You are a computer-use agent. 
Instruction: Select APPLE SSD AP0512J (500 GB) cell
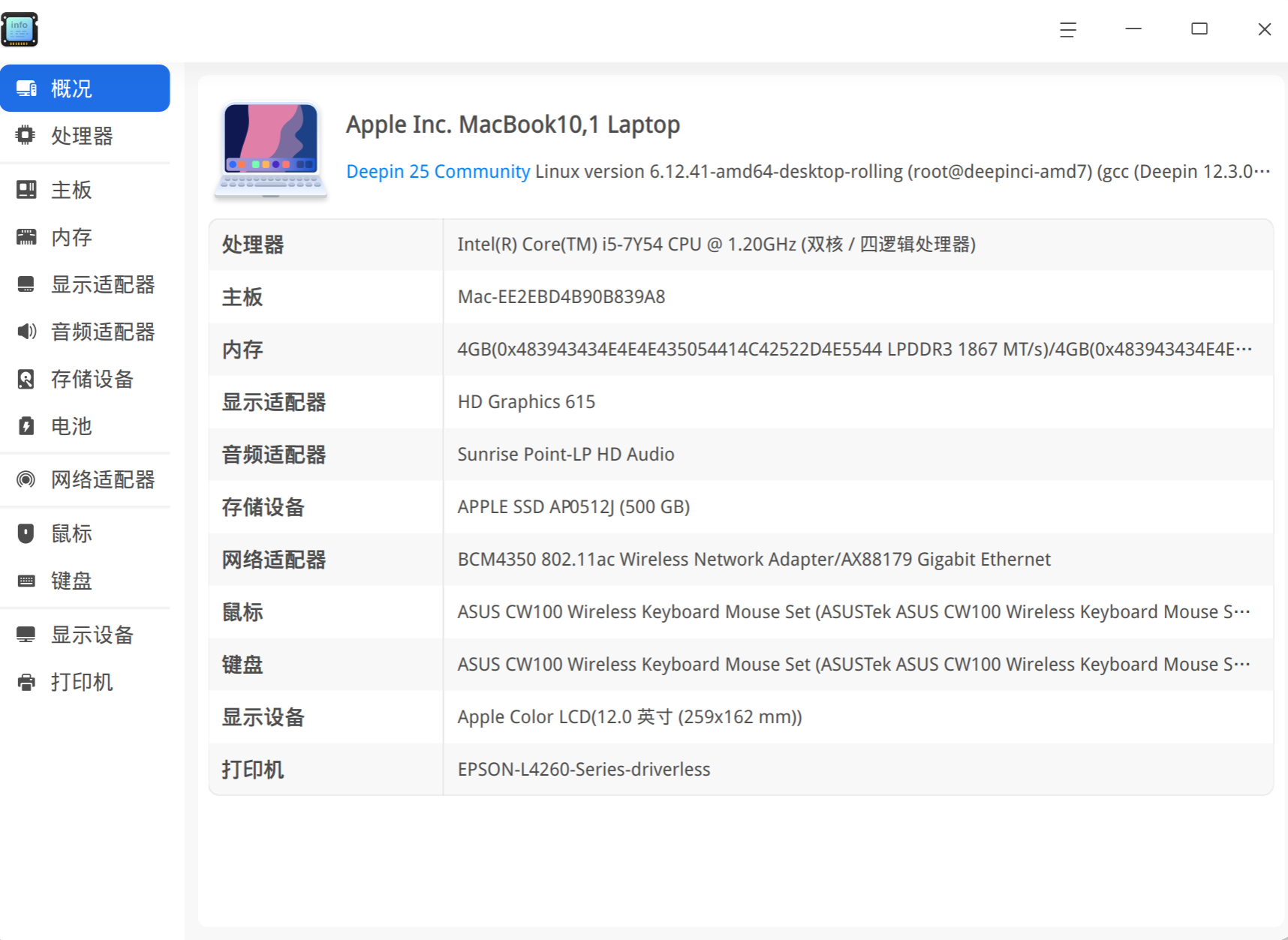point(573,507)
